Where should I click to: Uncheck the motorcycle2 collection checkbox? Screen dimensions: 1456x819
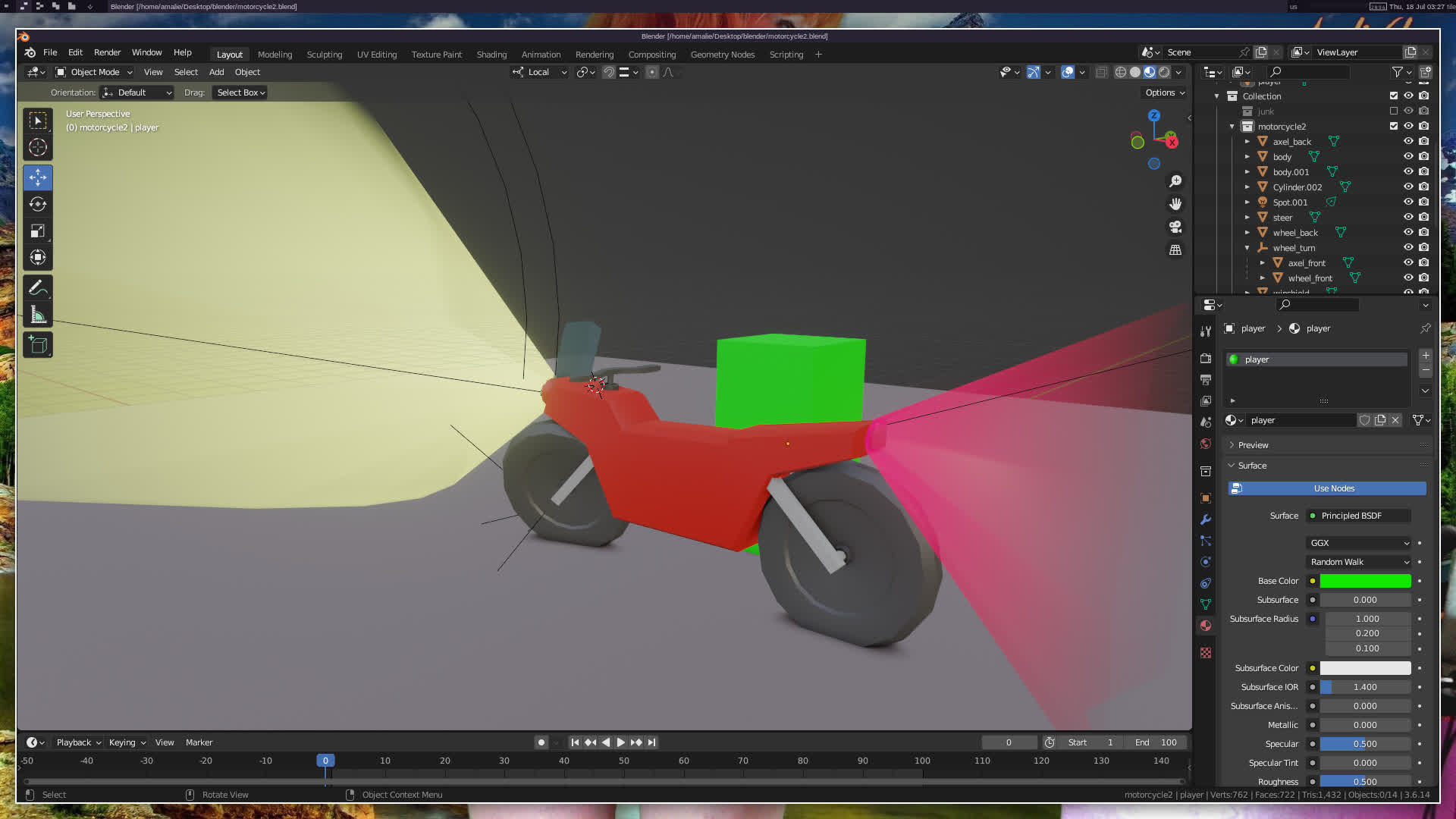click(1393, 127)
